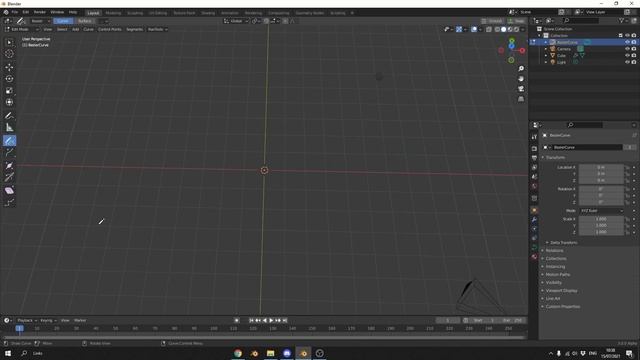Expand the Custom Properties panel

tap(562, 307)
